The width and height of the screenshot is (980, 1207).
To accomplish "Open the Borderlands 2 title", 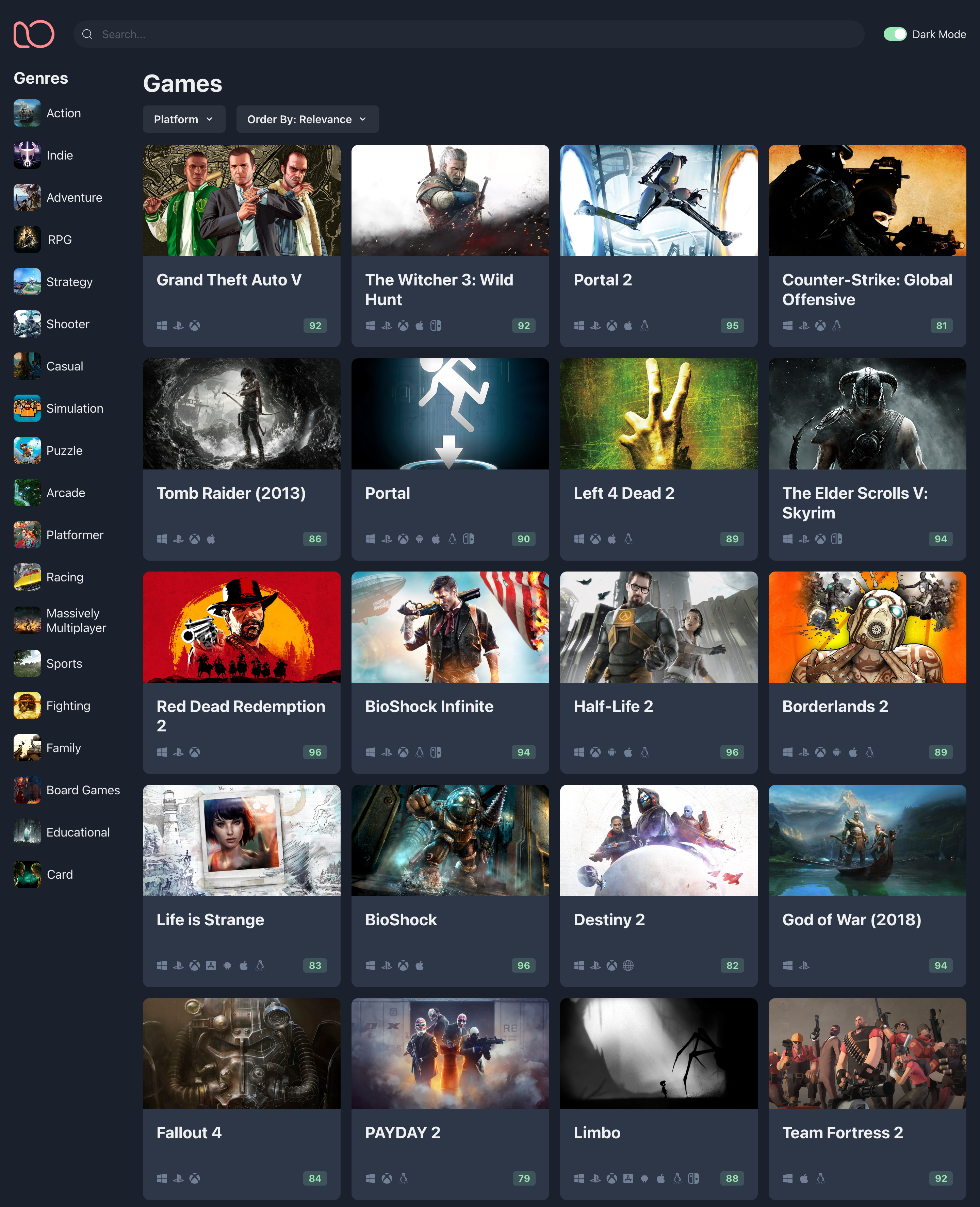I will click(835, 707).
